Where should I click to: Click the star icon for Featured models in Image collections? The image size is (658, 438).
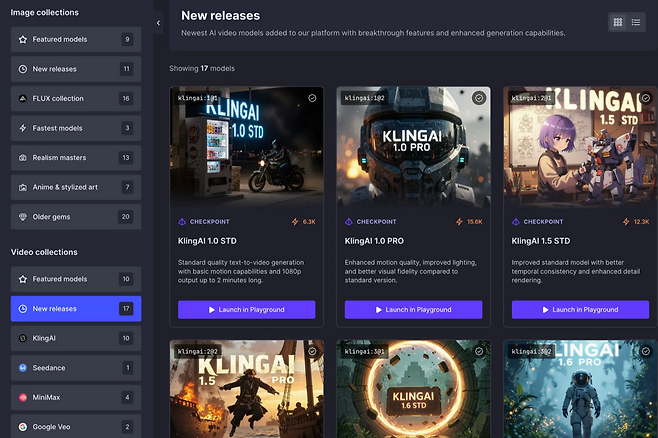point(23,39)
